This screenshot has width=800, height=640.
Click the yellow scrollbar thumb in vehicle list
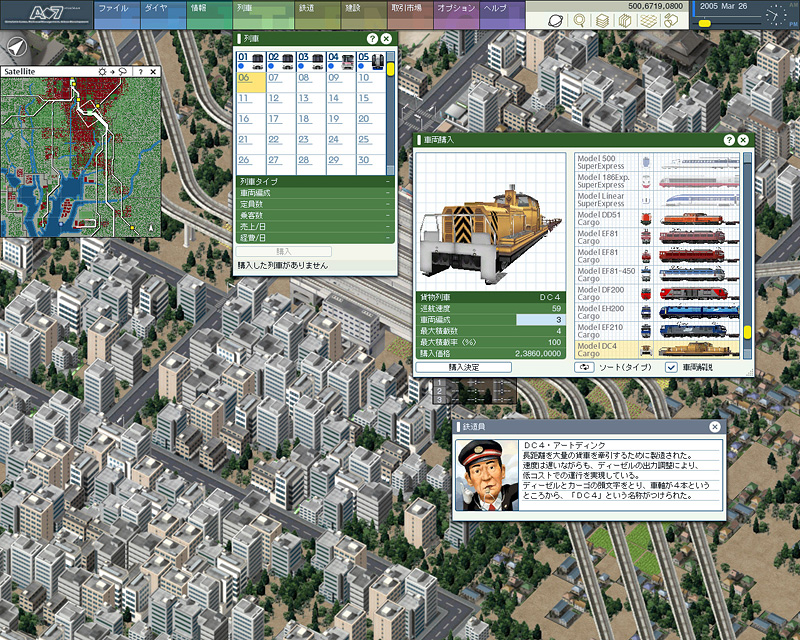[747, 332]
